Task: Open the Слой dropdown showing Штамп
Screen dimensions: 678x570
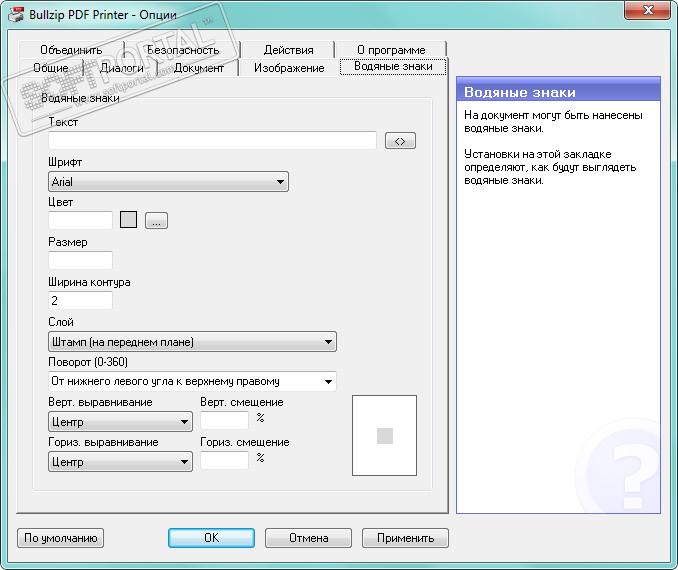Action: 192,342
